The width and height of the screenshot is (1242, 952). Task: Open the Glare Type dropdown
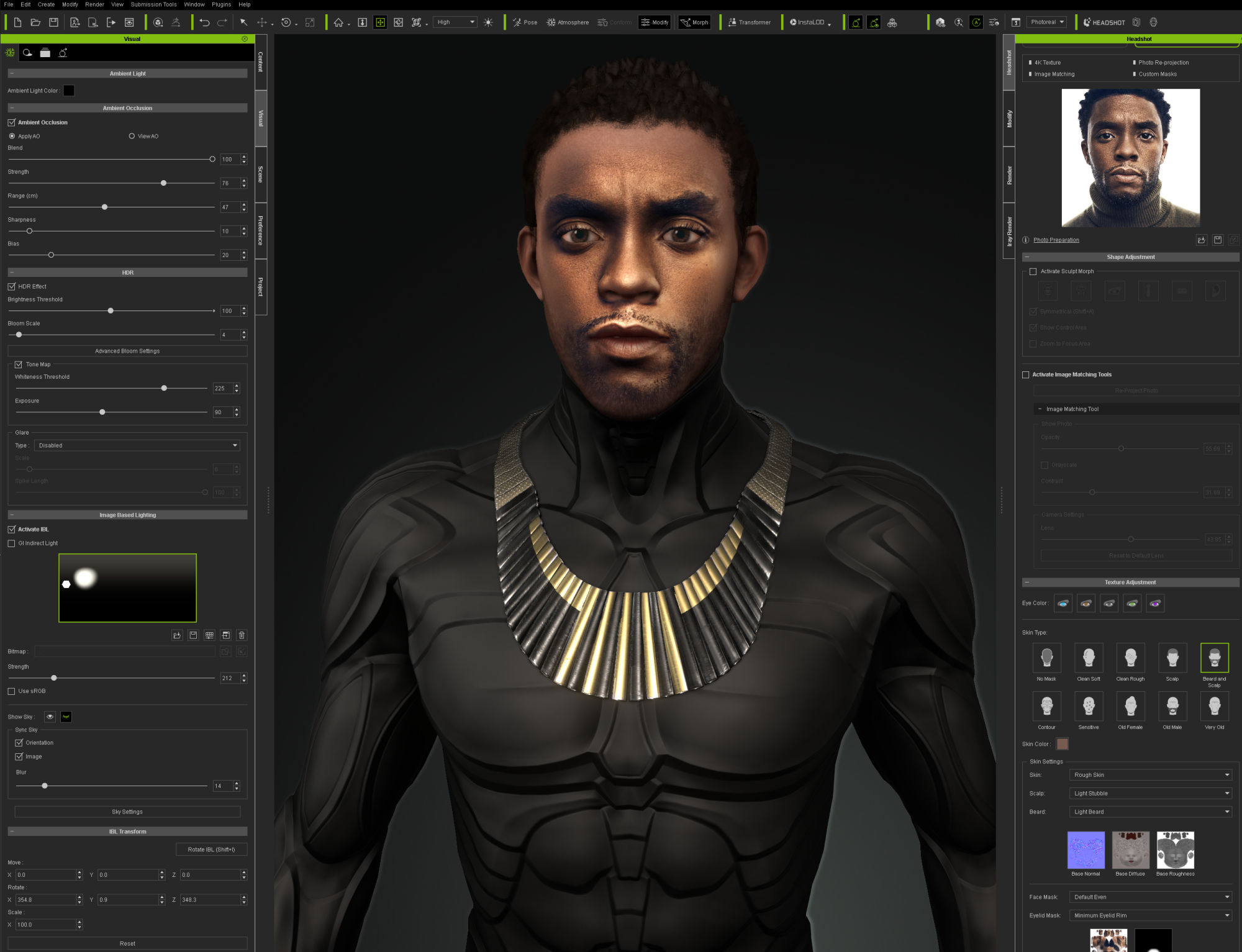137,445
